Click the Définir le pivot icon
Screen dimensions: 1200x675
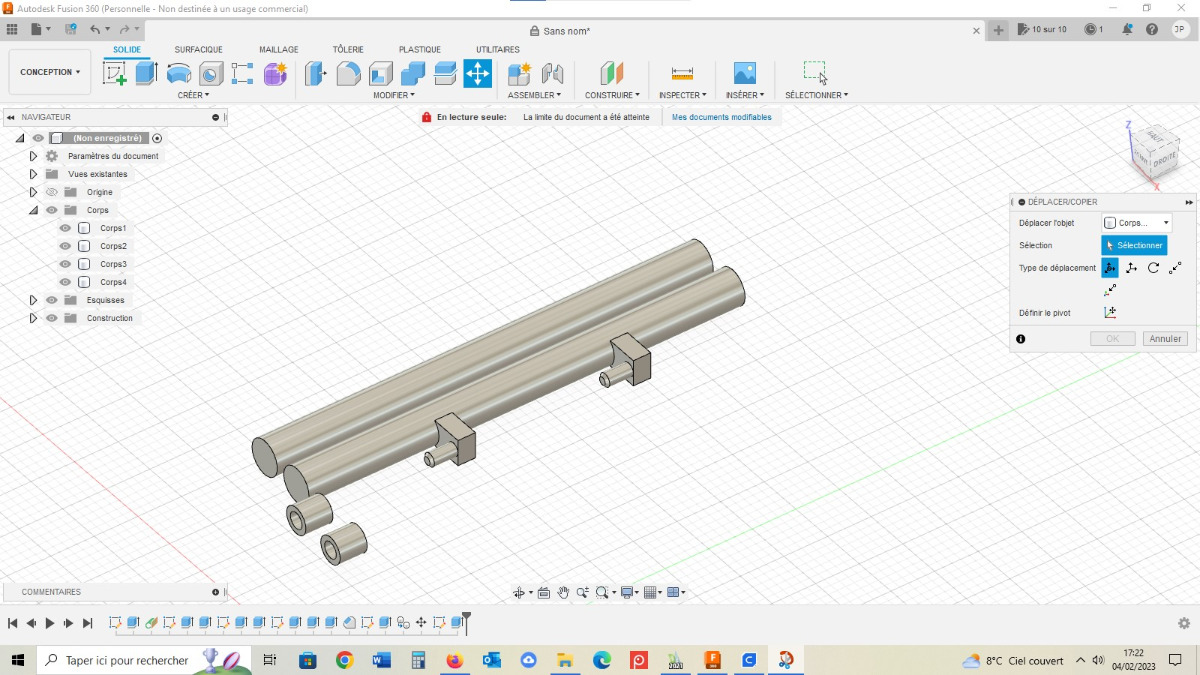tap(1110, 313)
